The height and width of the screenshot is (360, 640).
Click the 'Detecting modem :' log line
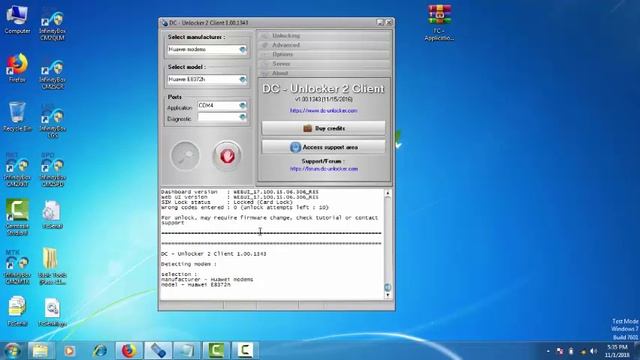(189, 264)
